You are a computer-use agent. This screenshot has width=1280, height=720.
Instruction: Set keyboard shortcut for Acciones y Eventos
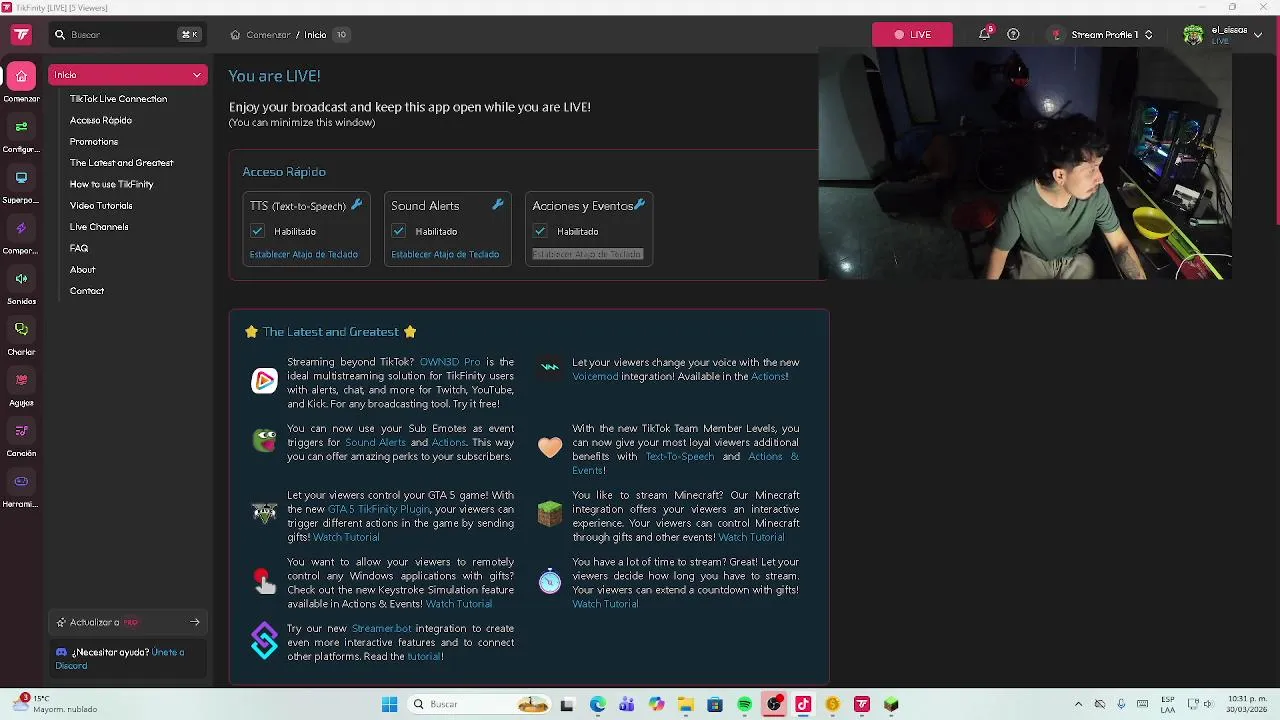(587, 254)
